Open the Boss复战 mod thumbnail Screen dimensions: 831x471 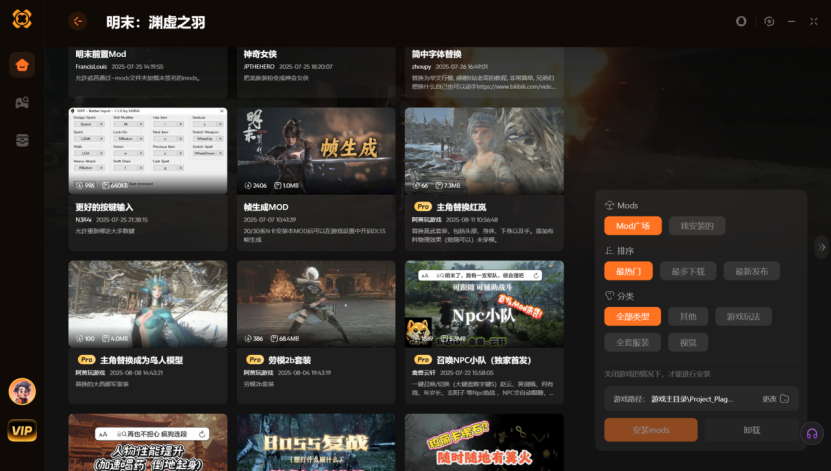[x=316, y=442]
